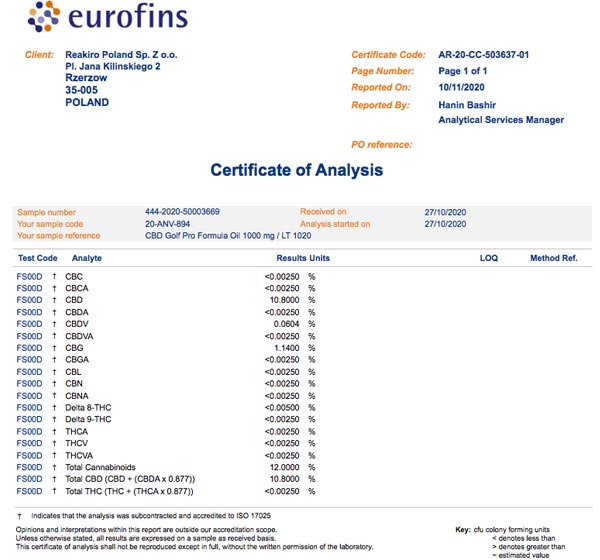Click reporter name Hanin Bashir

[x=467, y=105]
